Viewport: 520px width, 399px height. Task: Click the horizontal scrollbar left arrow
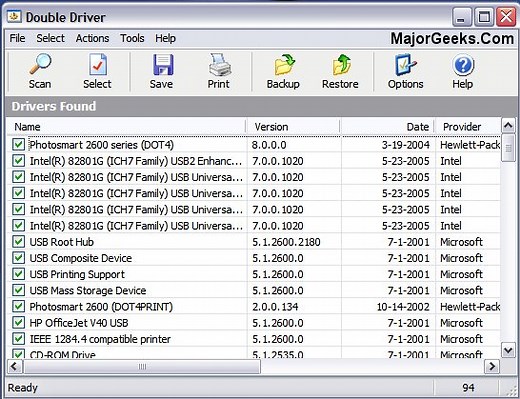point(14,367)
